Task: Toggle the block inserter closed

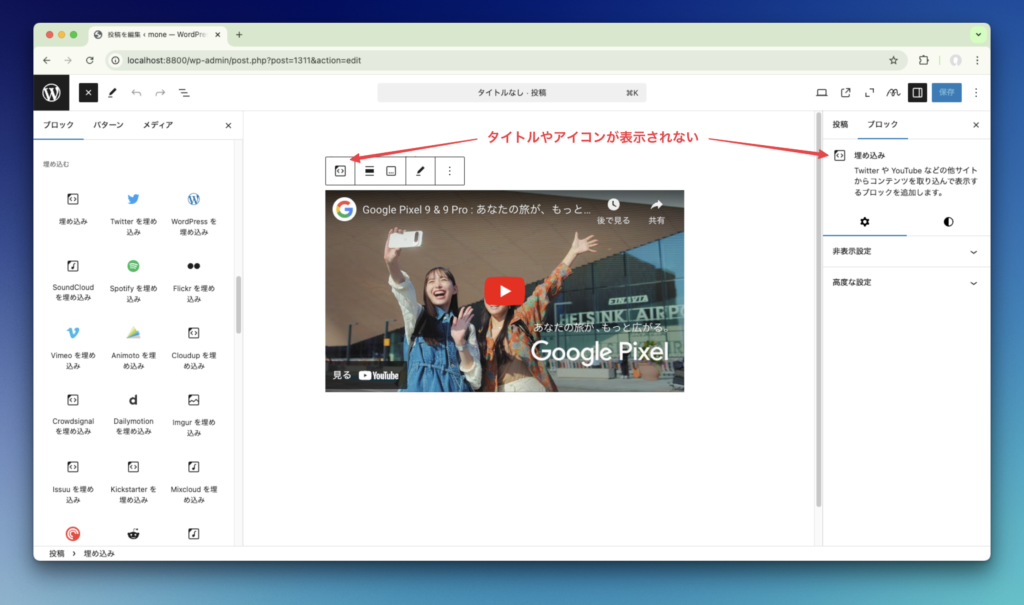Action: click(x=88, y=93)
